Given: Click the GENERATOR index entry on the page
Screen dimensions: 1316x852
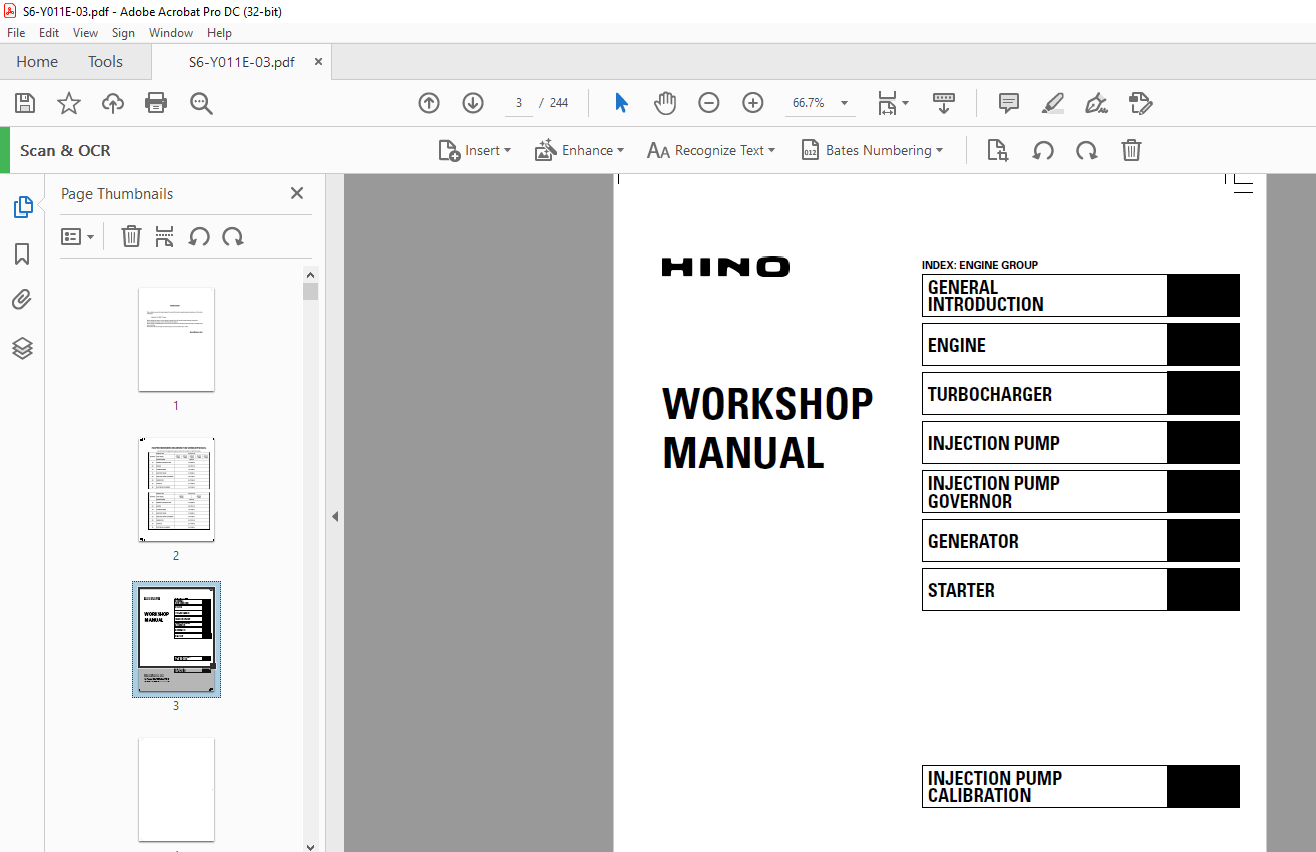Looking at the screenshot, I should (x=1081, y=541).
